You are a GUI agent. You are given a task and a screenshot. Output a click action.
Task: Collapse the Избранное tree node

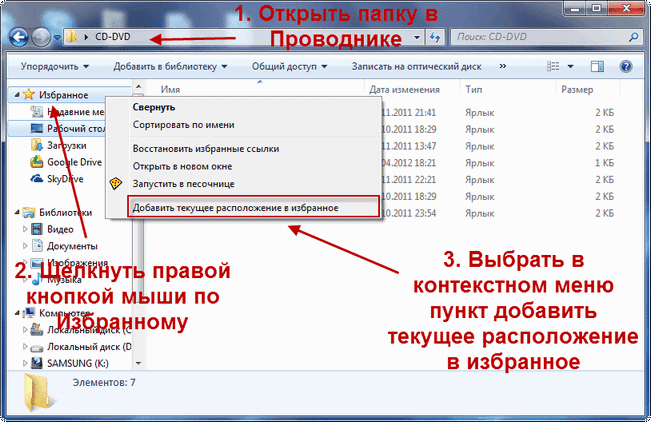pos(17,95)
